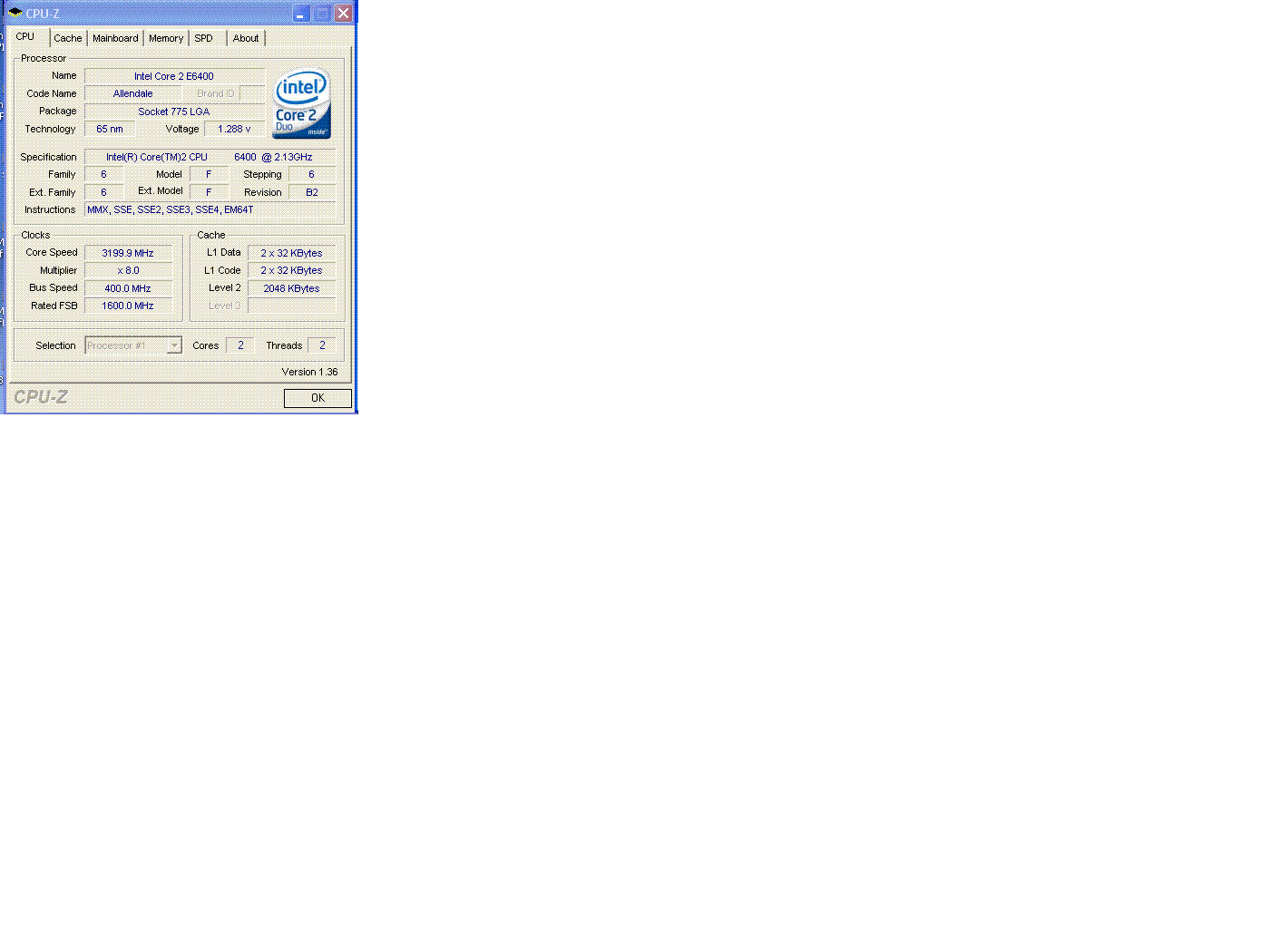Show the About tab
1270x952 pixels.
coord(246,38)
